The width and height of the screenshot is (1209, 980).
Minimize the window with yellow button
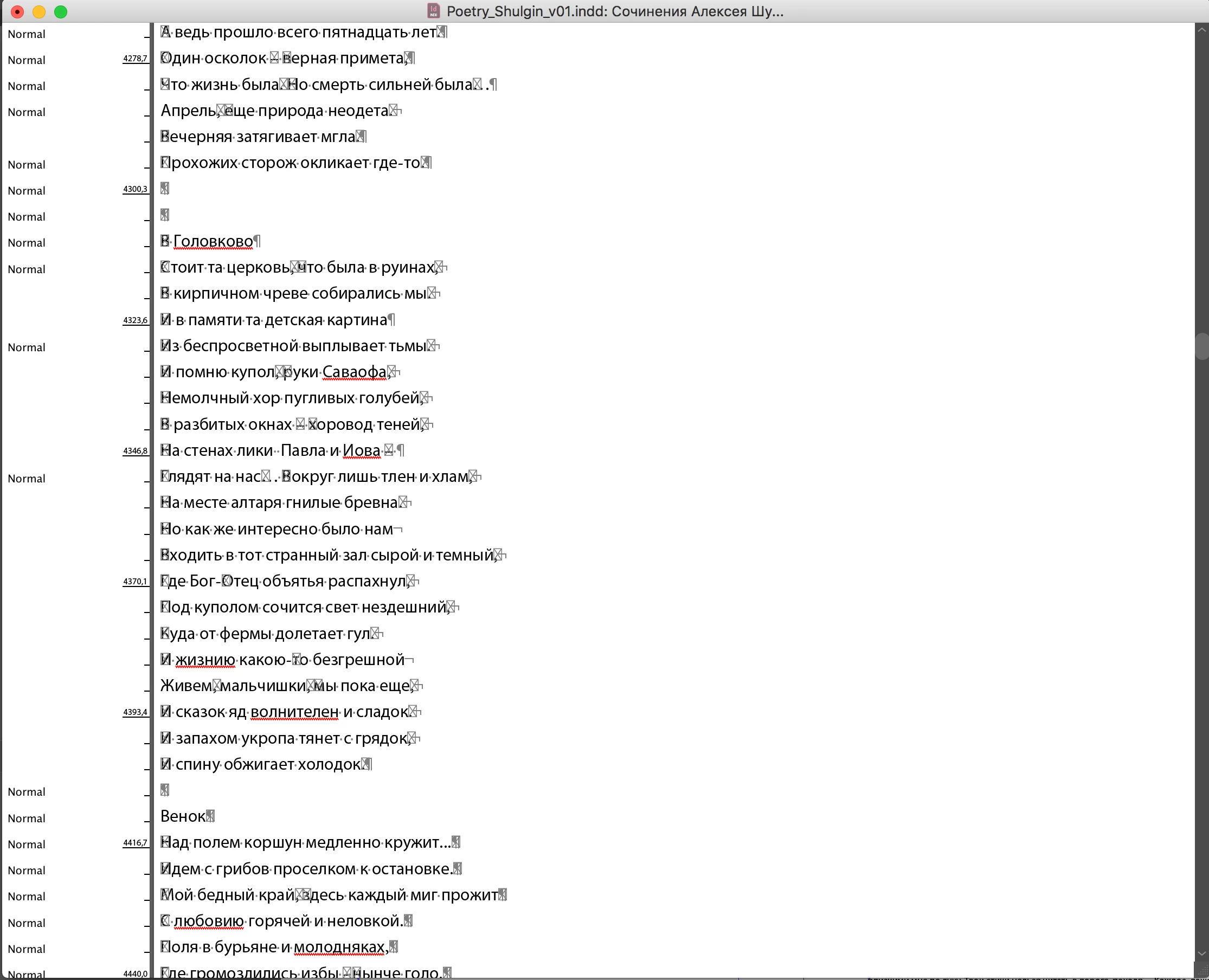tap(39, 11)
